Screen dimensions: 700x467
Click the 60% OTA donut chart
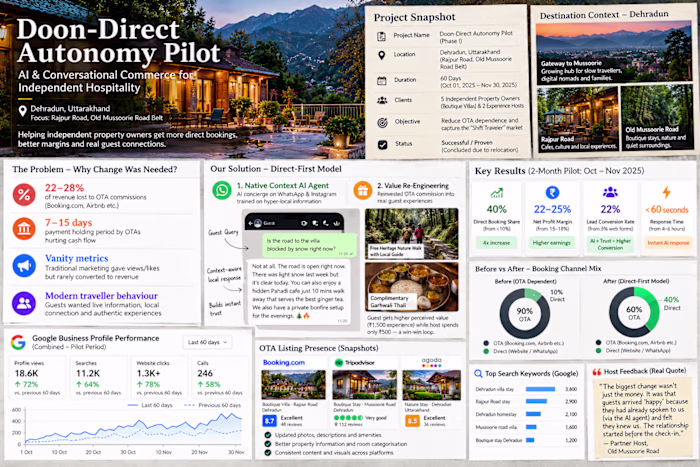(x=634, y=312)
